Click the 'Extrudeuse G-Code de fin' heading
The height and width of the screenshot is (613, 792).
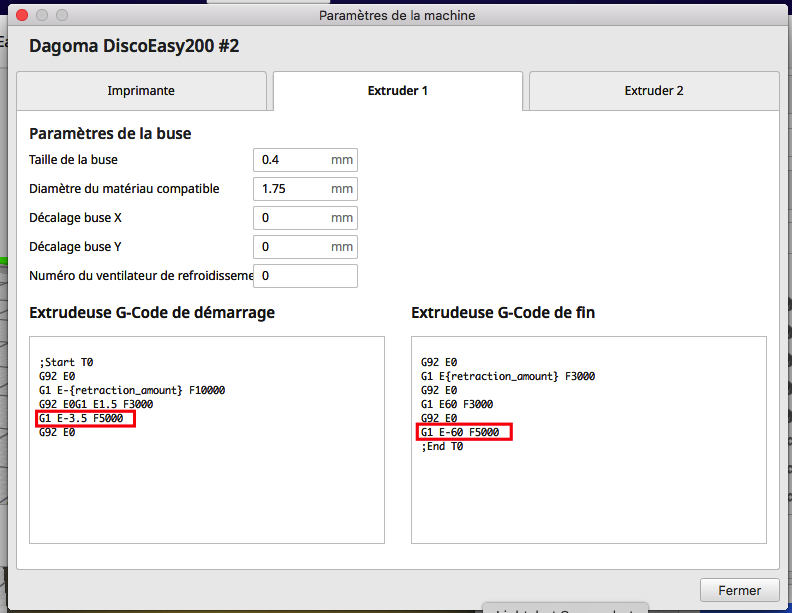coord(503,313)
